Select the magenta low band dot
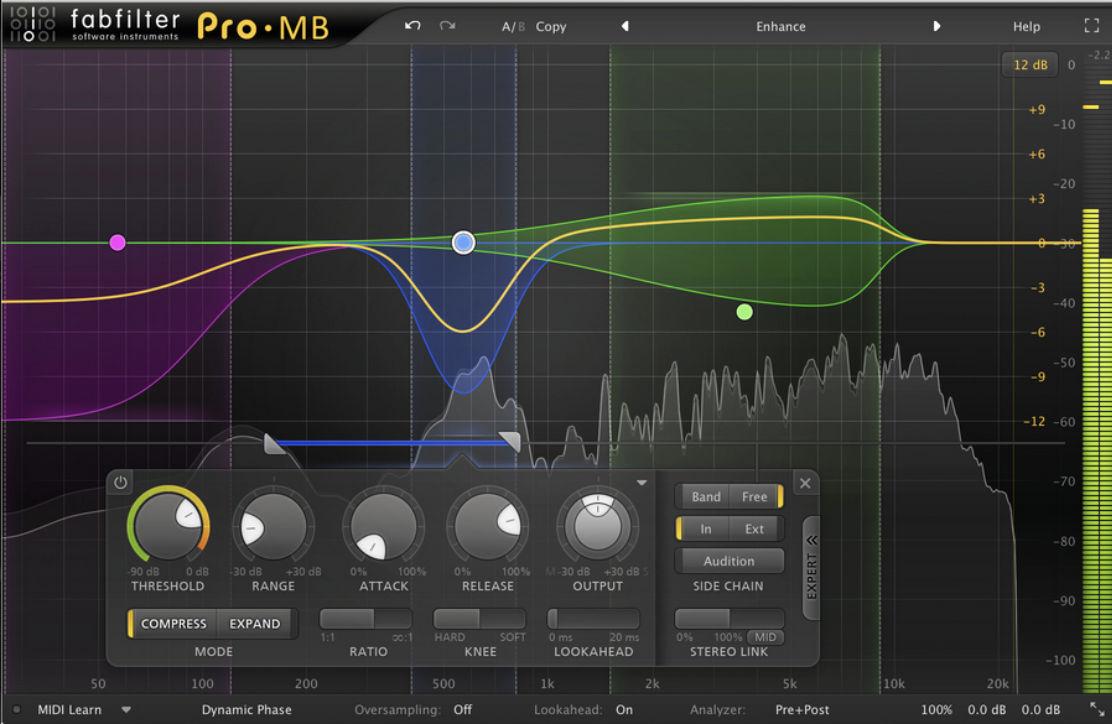 pos(118,242)
